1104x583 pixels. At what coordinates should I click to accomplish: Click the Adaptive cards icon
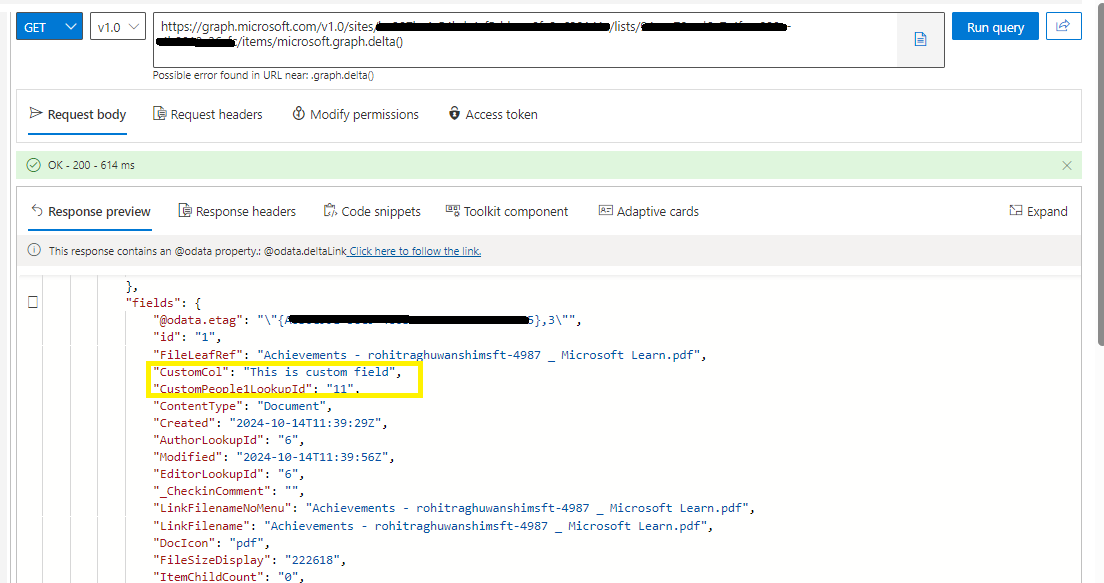point(606,211)
